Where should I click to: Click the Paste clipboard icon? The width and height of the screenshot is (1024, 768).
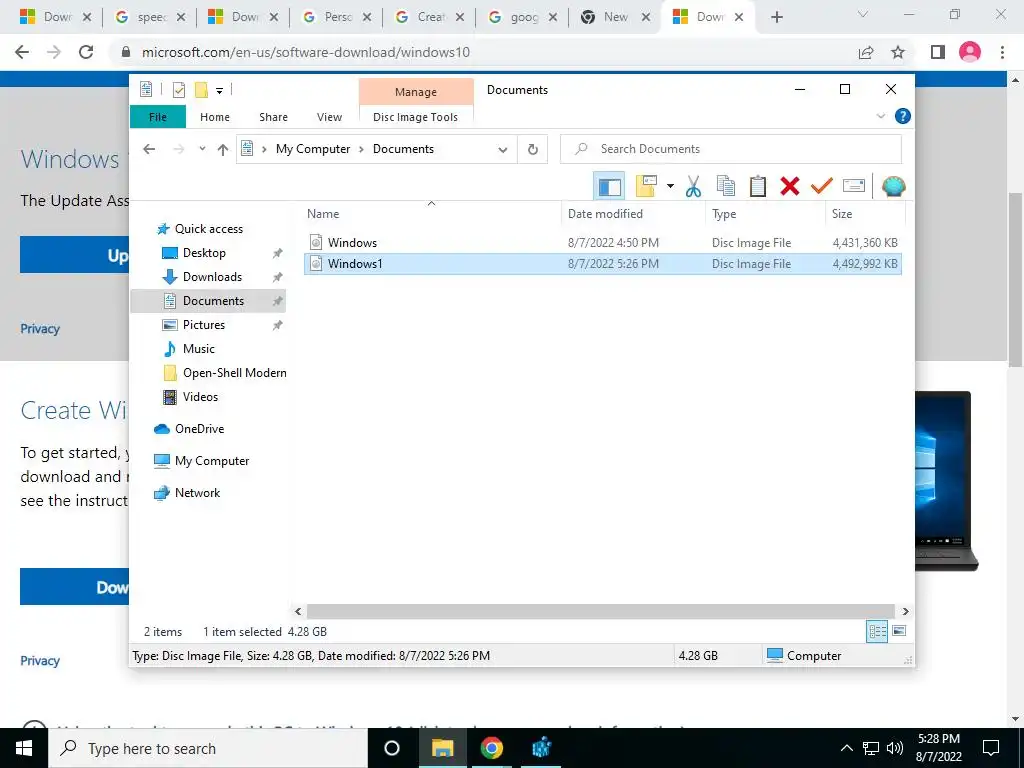pos(758,187)
